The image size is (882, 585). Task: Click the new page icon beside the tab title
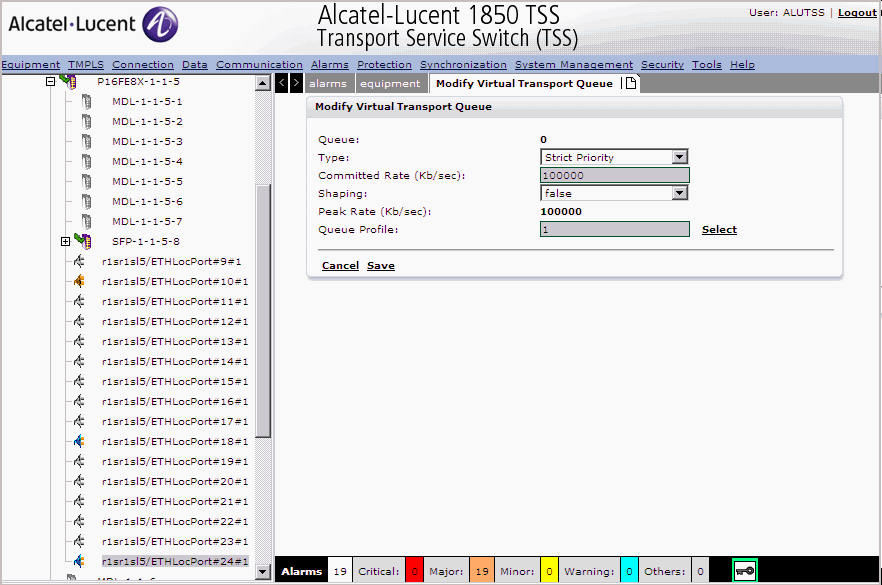pyautogui.click(x=631, y=83)
